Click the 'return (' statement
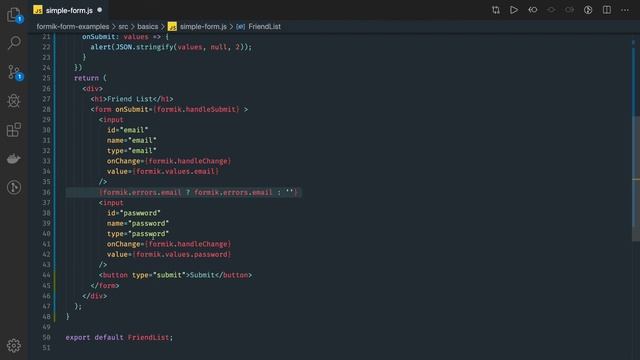The height and width of the screenshot is (360, 640). click(x=90, y=78)
